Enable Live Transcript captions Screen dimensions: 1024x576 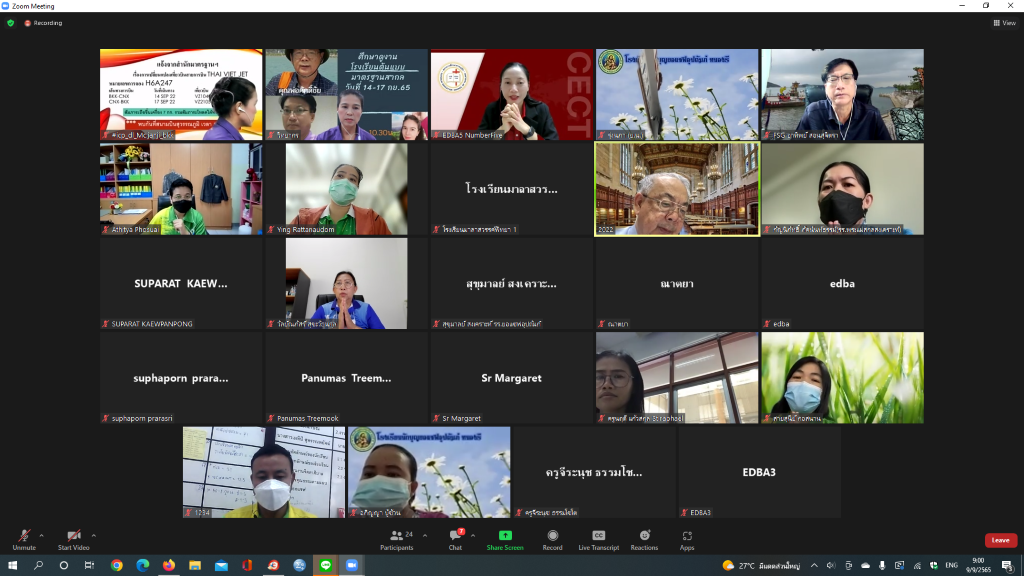click(x=598, y=539)
